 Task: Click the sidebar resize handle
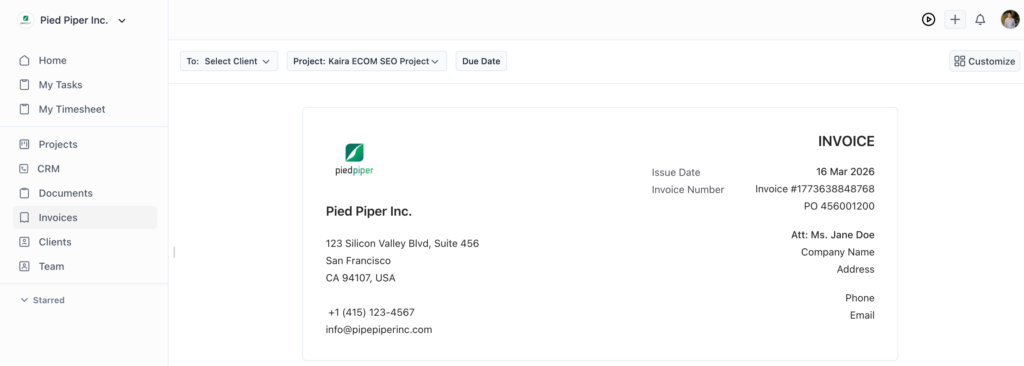(x=174, y=252)
